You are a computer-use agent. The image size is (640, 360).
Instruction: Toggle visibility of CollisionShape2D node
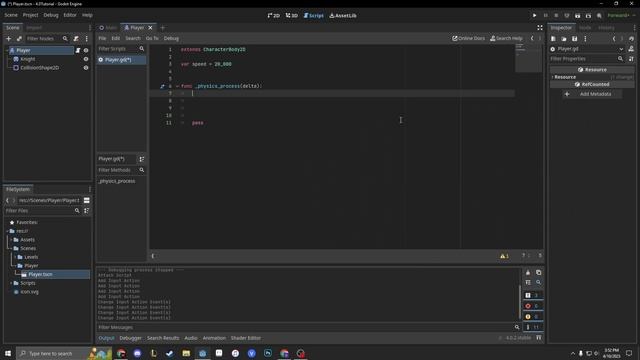coord(86,68)
